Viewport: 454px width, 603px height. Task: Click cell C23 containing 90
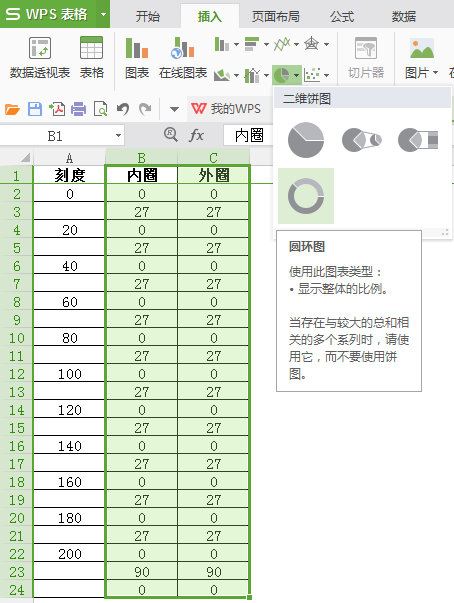[213, 572]
